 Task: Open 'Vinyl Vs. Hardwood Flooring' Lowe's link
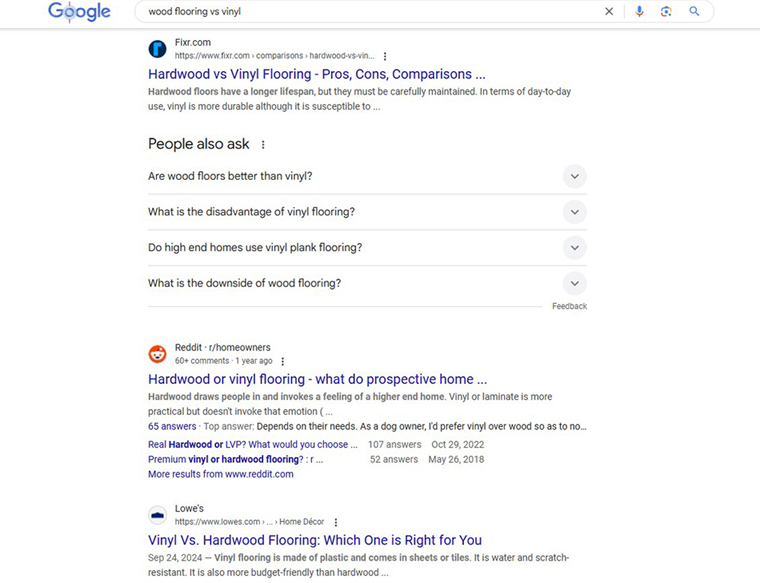pos(315,540)
